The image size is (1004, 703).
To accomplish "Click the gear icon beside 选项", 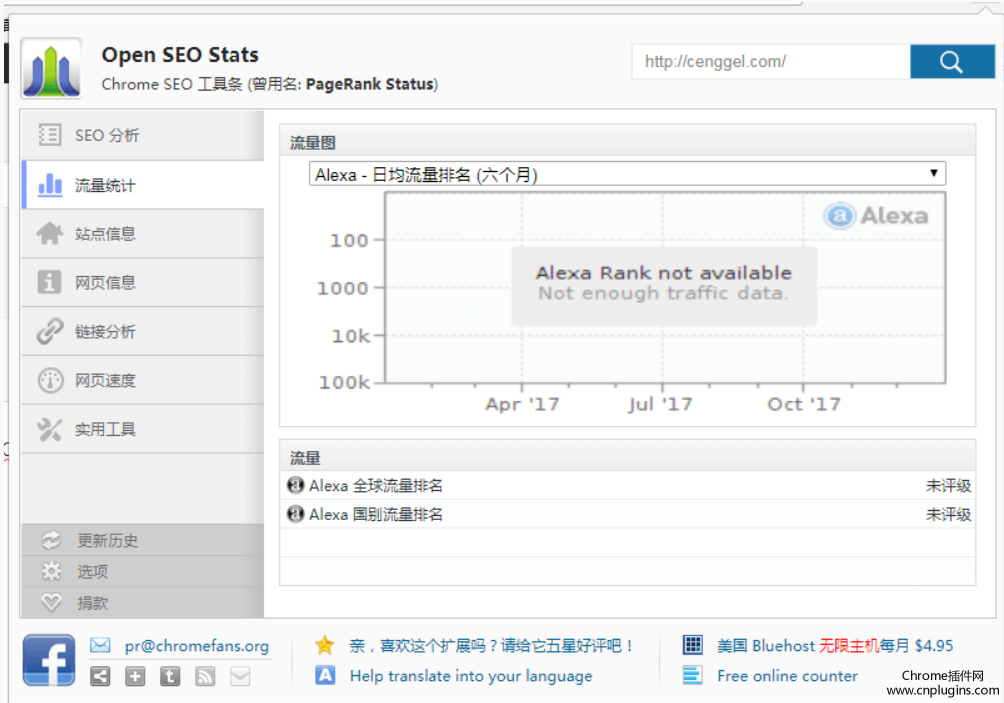I will (x=51, y=571).
